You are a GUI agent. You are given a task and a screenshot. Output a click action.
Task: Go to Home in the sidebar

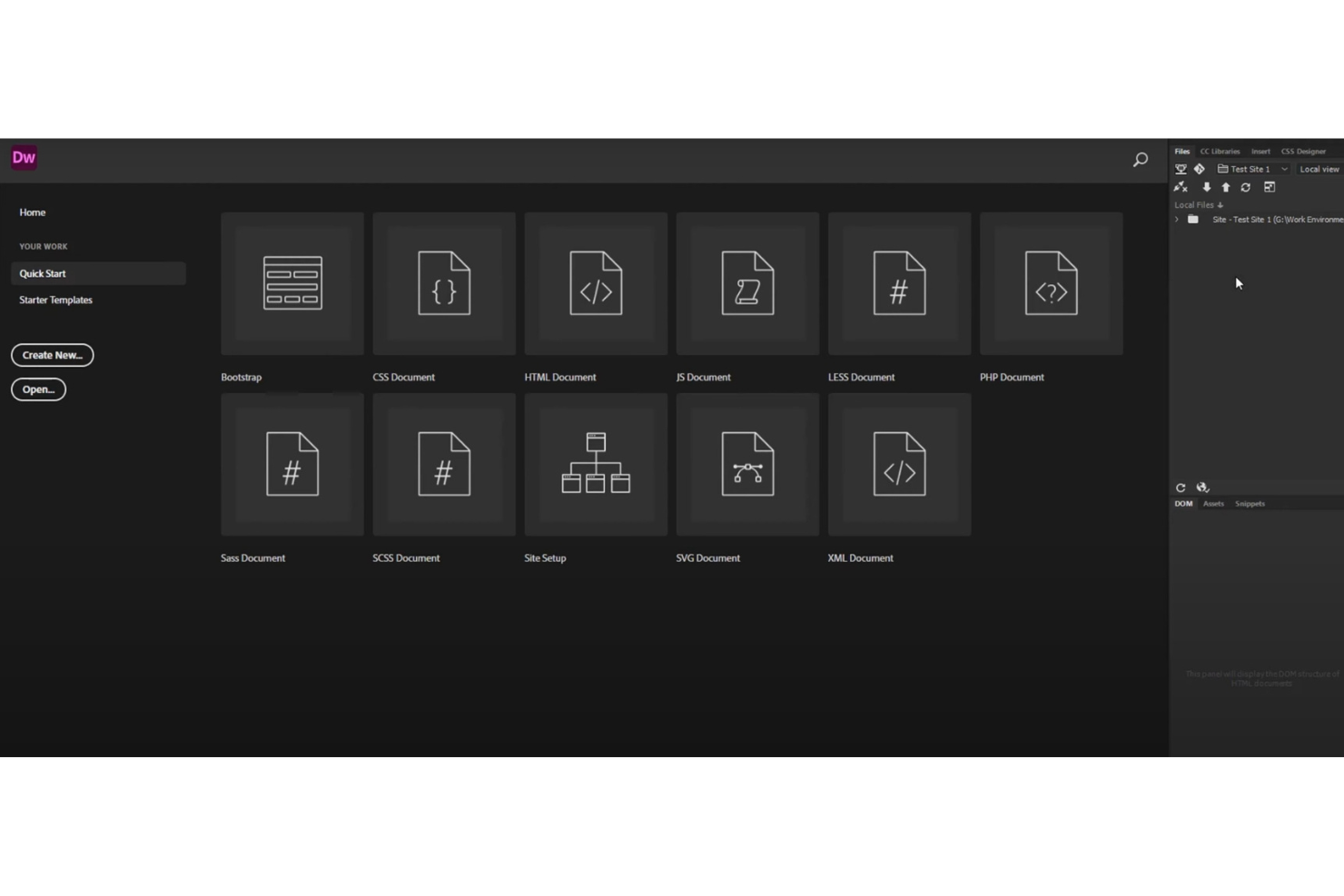click(x=33, y=212)
